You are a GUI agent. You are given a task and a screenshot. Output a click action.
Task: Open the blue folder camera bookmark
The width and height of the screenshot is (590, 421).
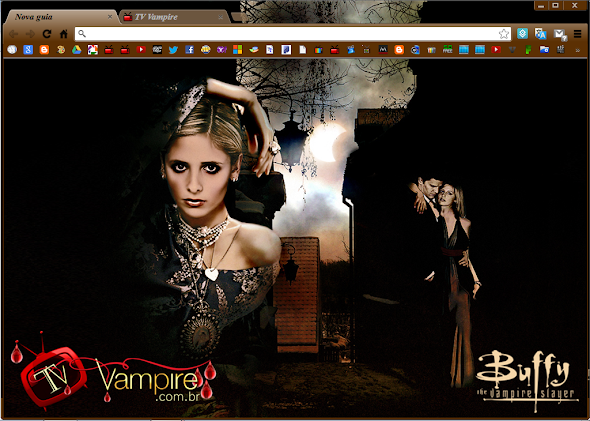tap(544, 50)
